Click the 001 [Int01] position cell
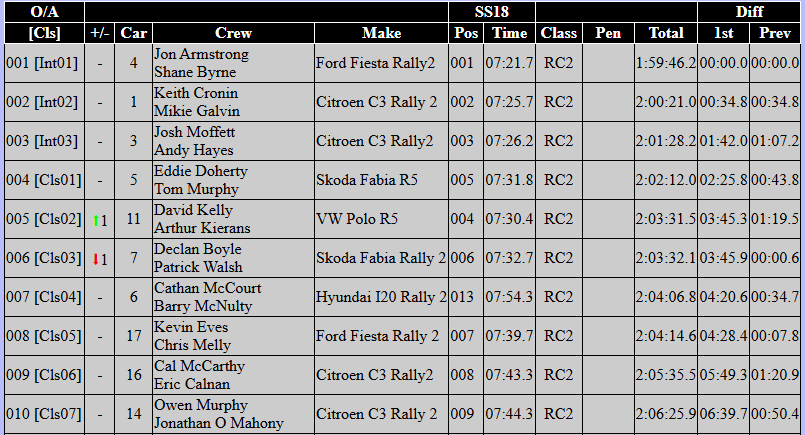This screenshot has height=435, width=805. click(43, 63)
